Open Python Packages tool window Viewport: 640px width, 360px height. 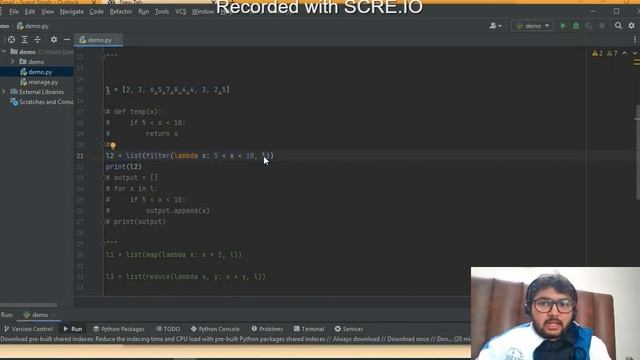(x=119, y=329)
